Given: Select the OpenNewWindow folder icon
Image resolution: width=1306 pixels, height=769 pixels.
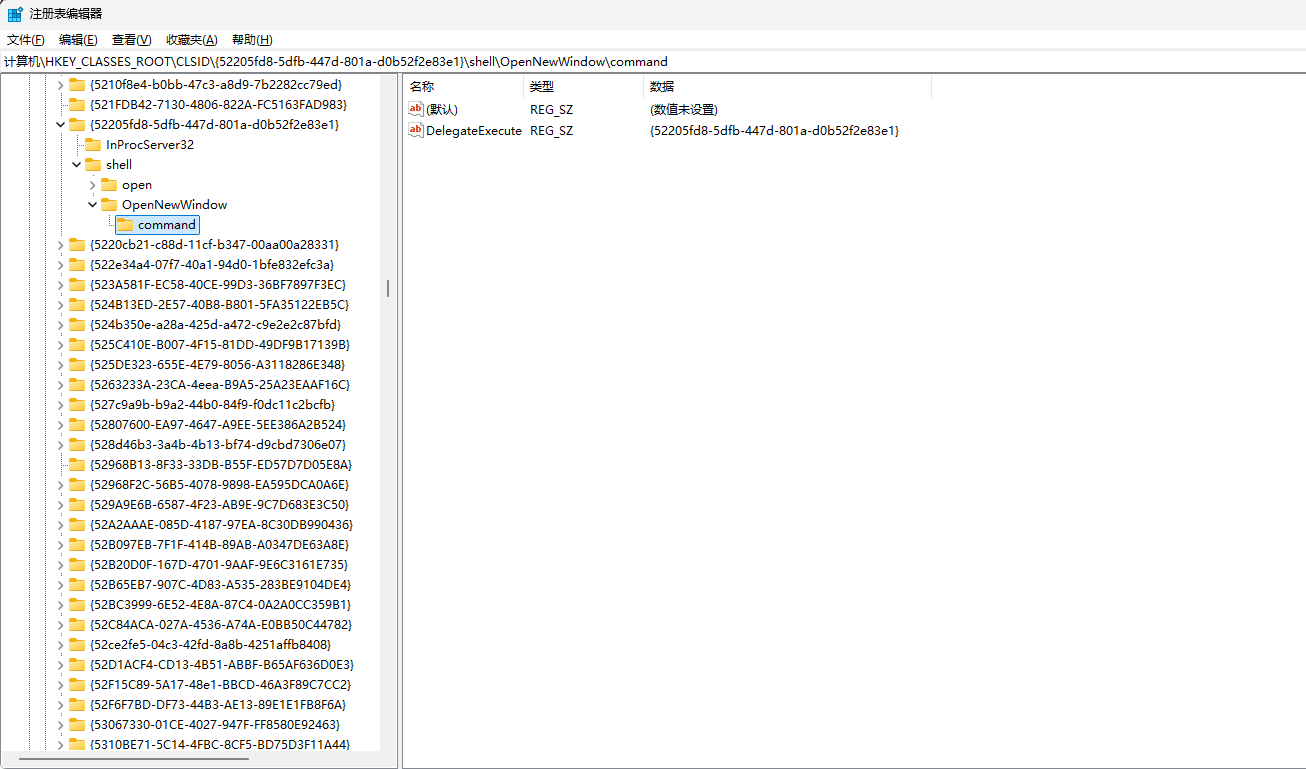Looking at the screenshot, I should [109, 205].
